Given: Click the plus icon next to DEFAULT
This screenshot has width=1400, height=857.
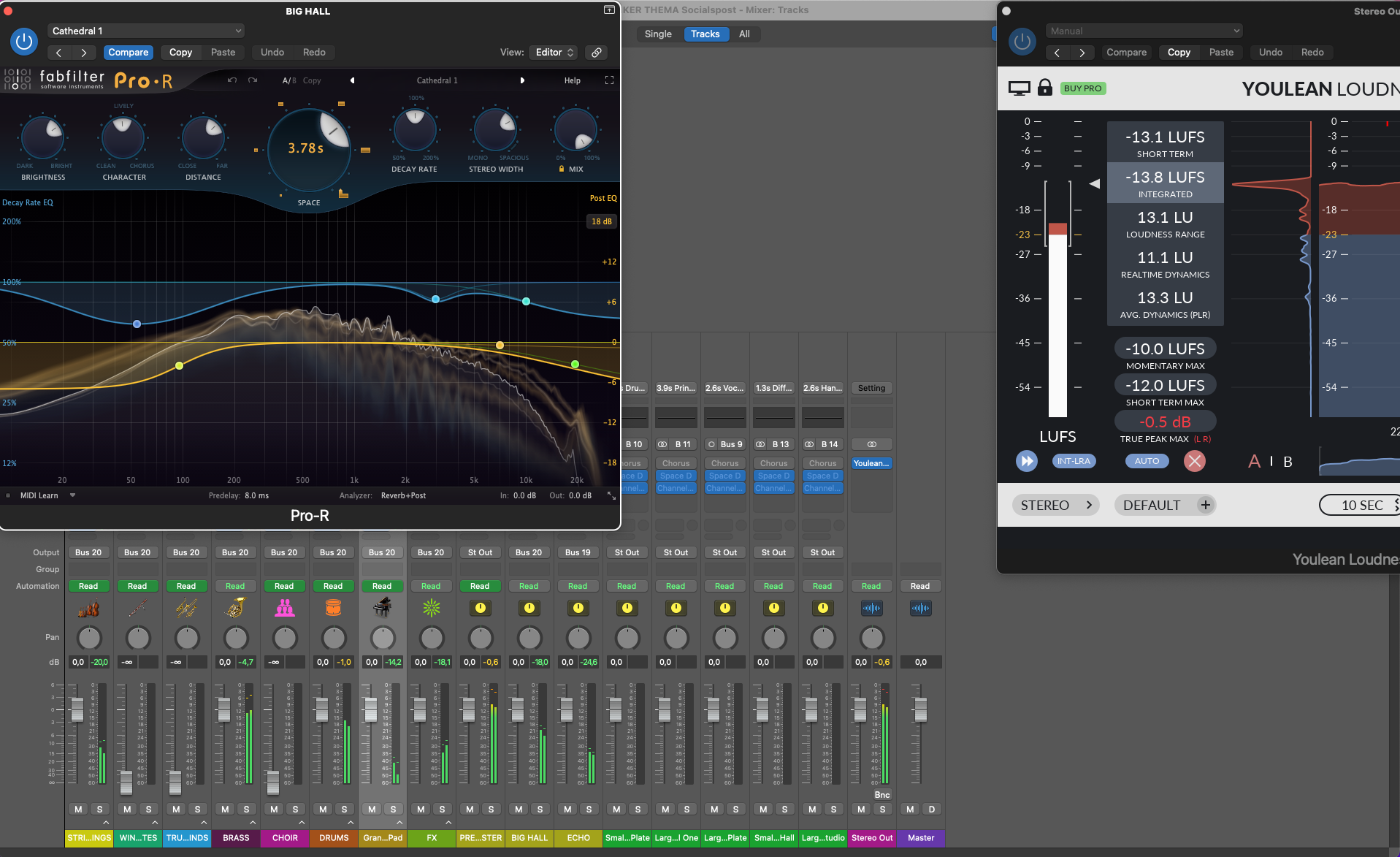Looking at the screenshot, I should (1206, 505).
